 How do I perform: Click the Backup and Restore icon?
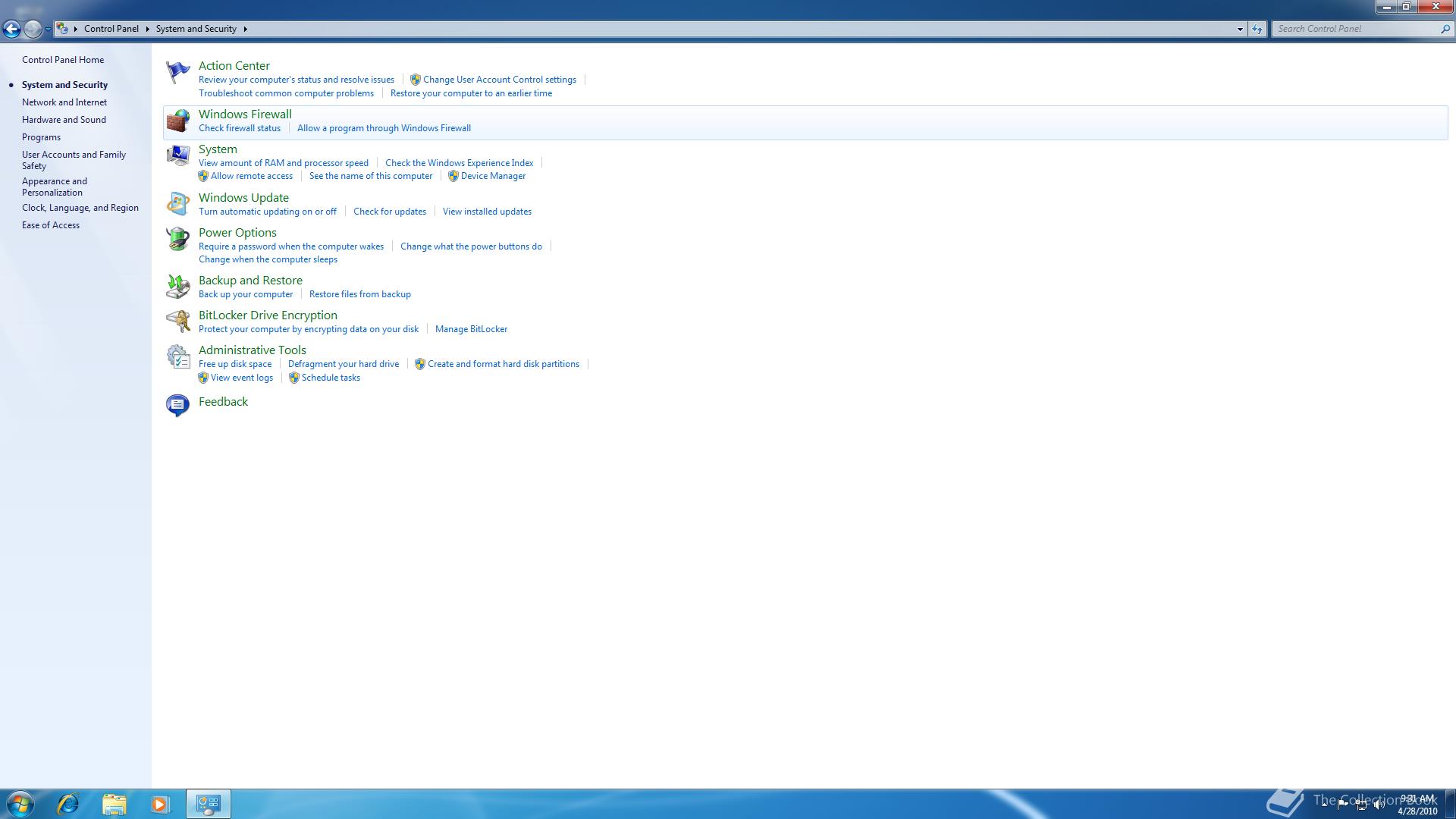point(177,287)
